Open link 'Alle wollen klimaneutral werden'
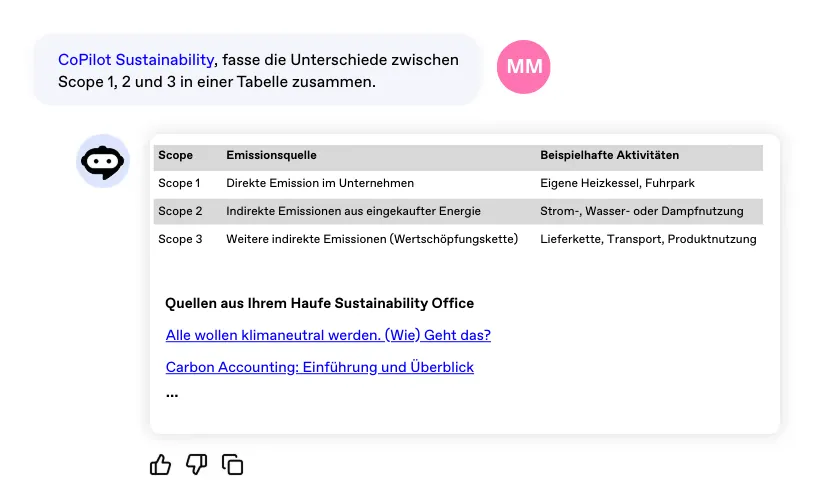Screen dimensions: 820x500 pos(328,335)
